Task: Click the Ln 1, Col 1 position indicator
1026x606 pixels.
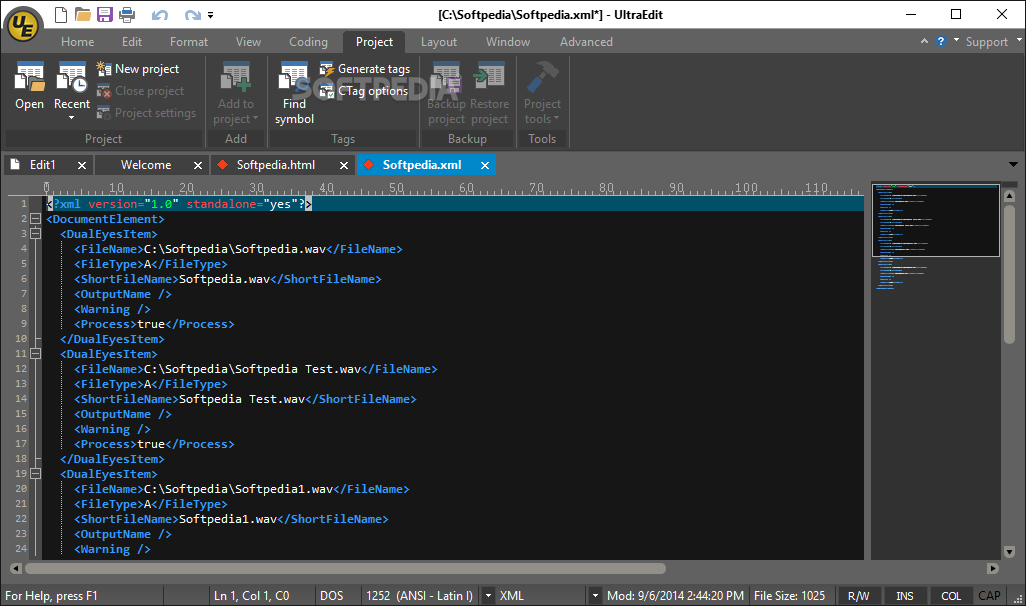Action: pos(251,596)
